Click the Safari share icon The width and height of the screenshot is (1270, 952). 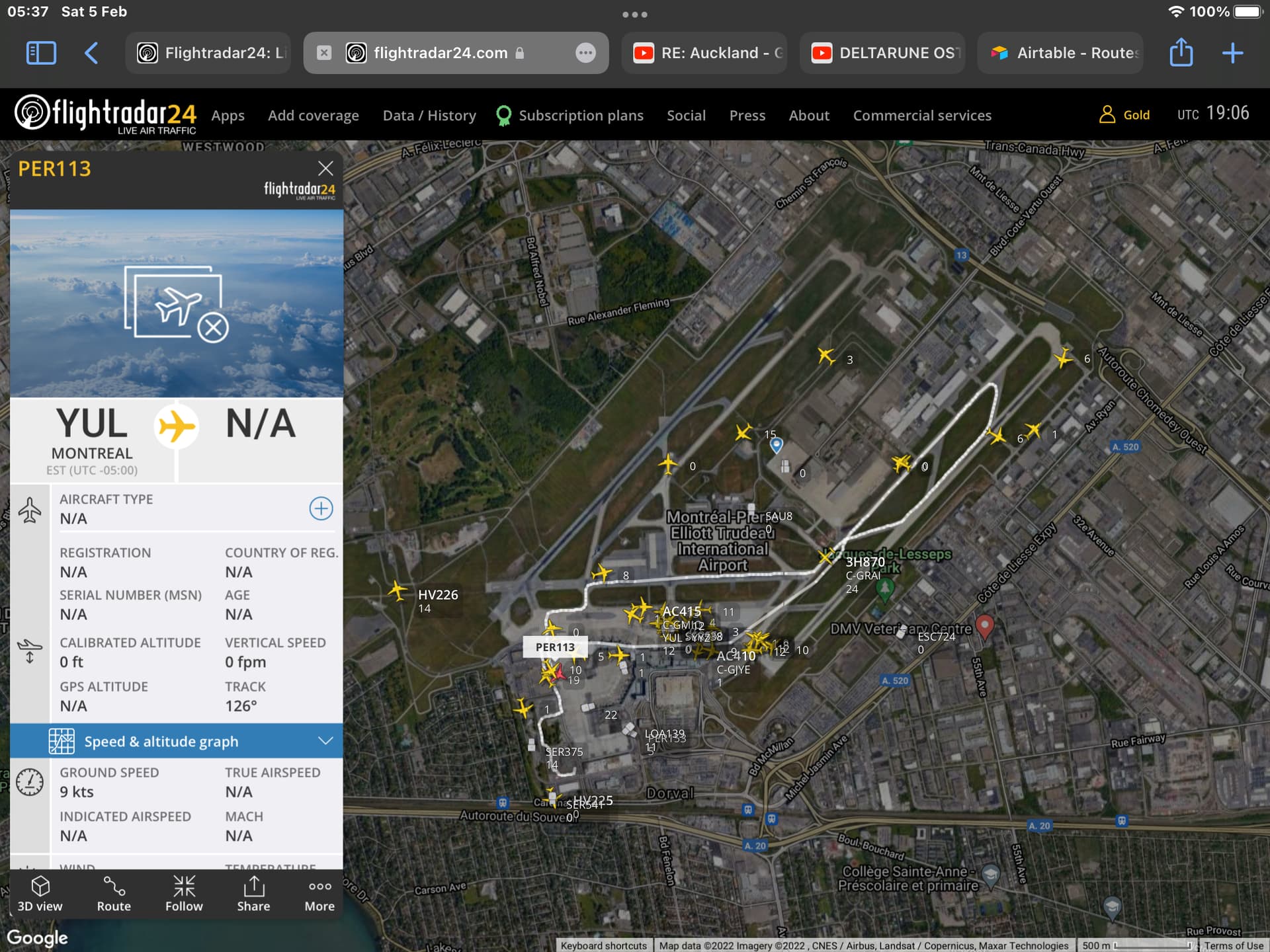pos(1181,53)
